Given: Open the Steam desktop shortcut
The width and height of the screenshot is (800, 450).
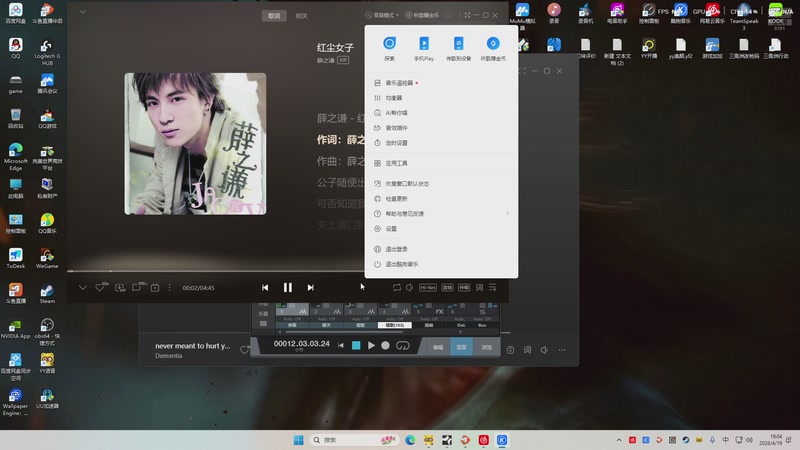Looking at the screenshot, I should (x=47, y=294).
